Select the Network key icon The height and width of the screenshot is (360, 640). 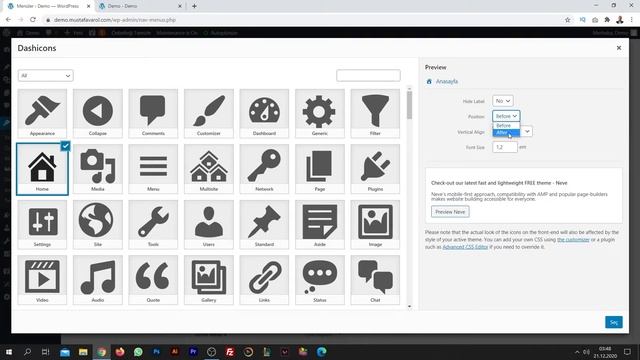point(264,169)
